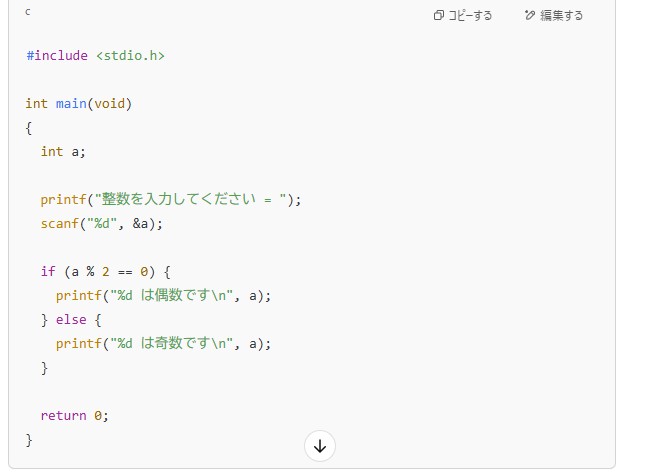Click the 'int a;' declaration line
This screenshot has height=474, width=645.
pos(63,152)
